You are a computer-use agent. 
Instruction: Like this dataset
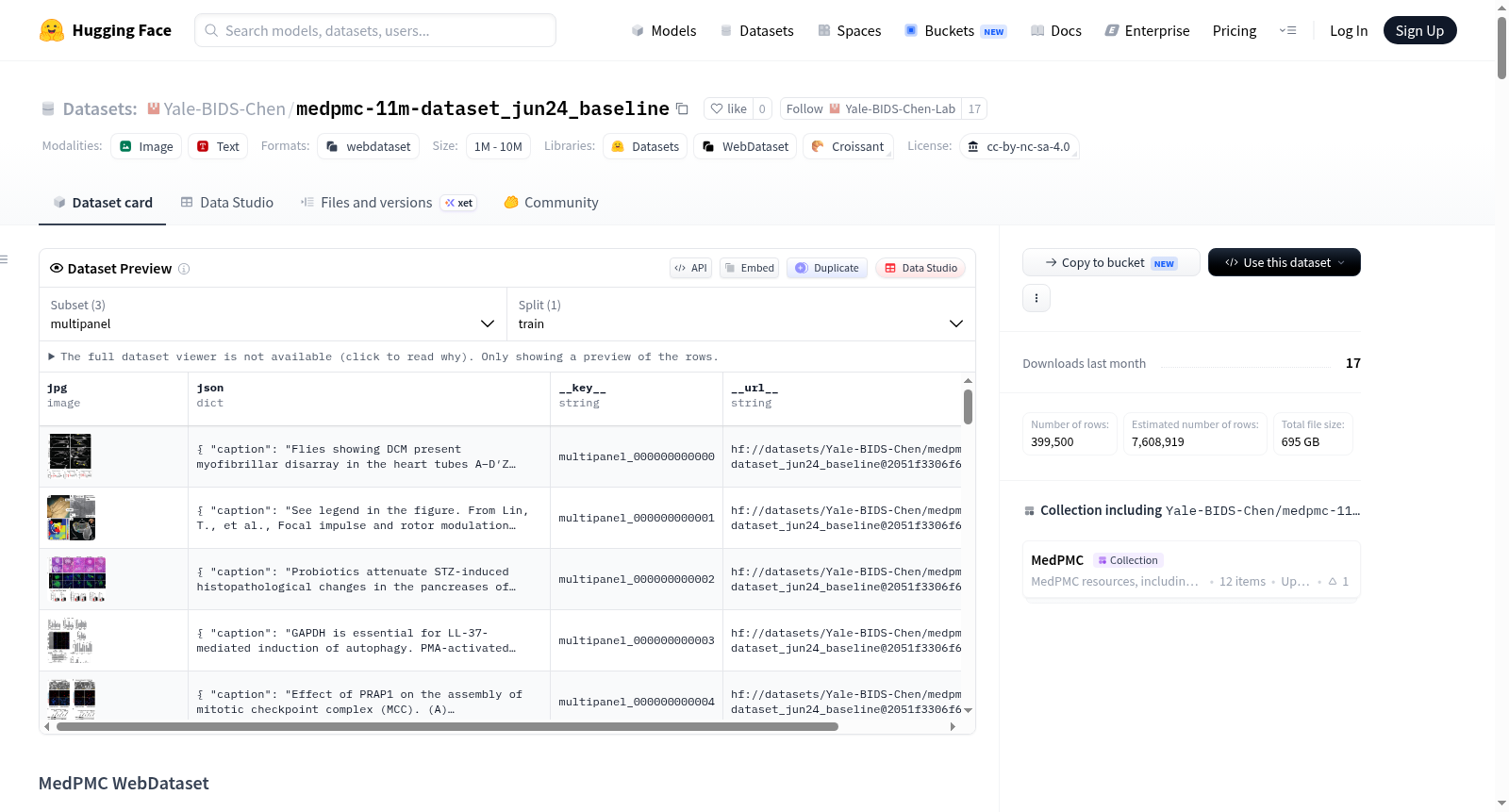tap(728, 108)
